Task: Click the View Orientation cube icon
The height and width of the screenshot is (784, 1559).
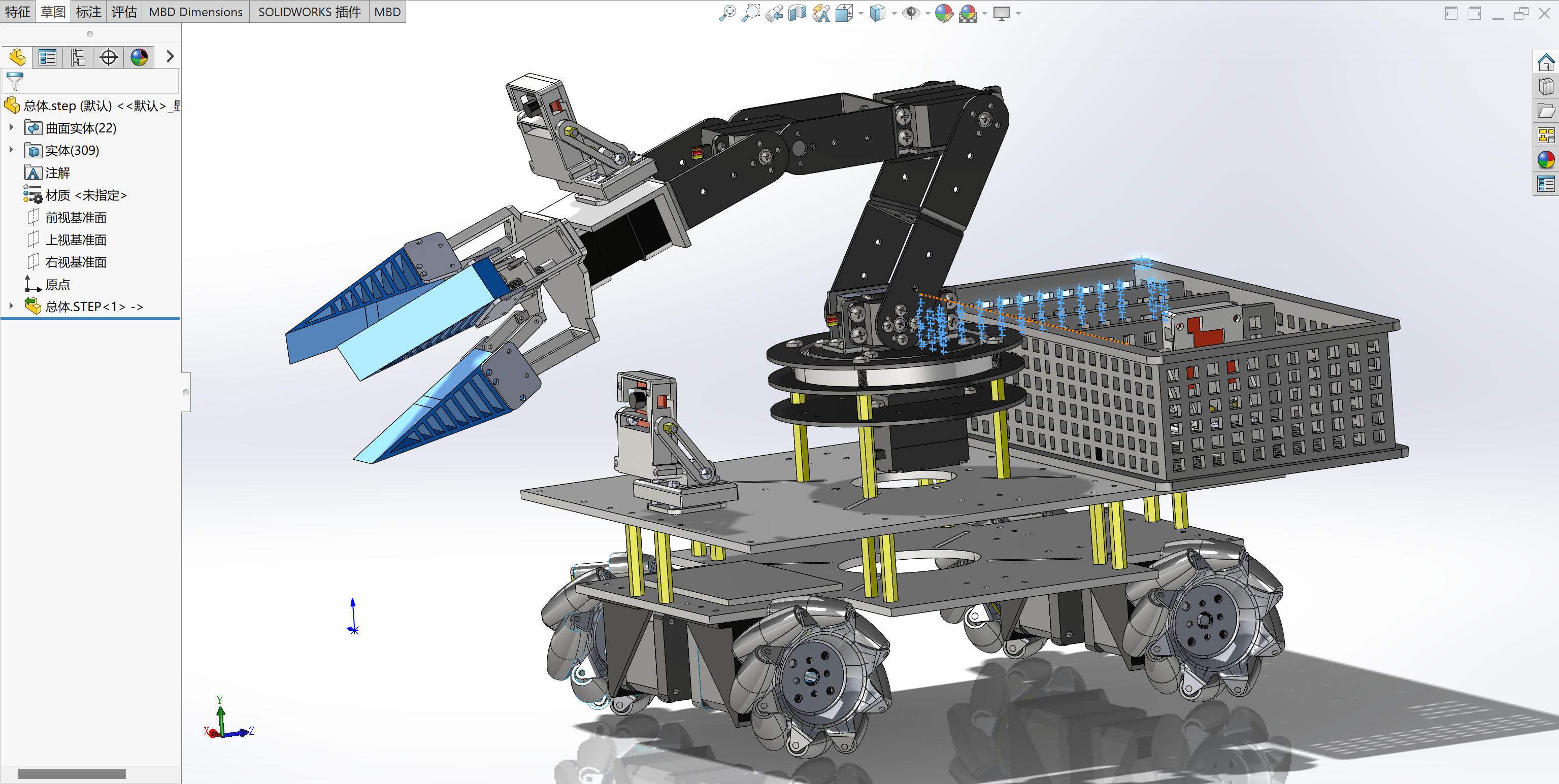Action: [x=844, y=13]
